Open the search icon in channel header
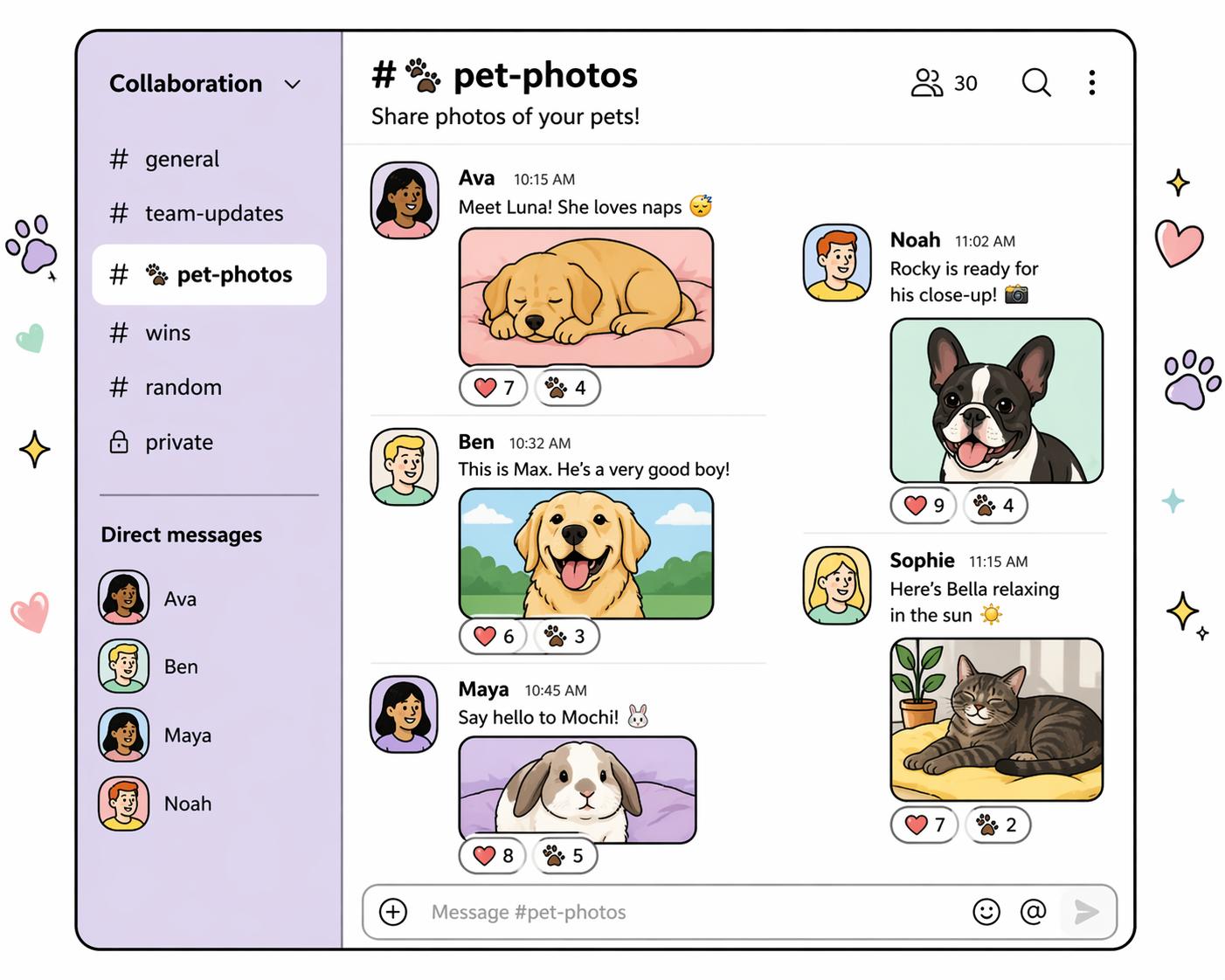 (1035, 83)
